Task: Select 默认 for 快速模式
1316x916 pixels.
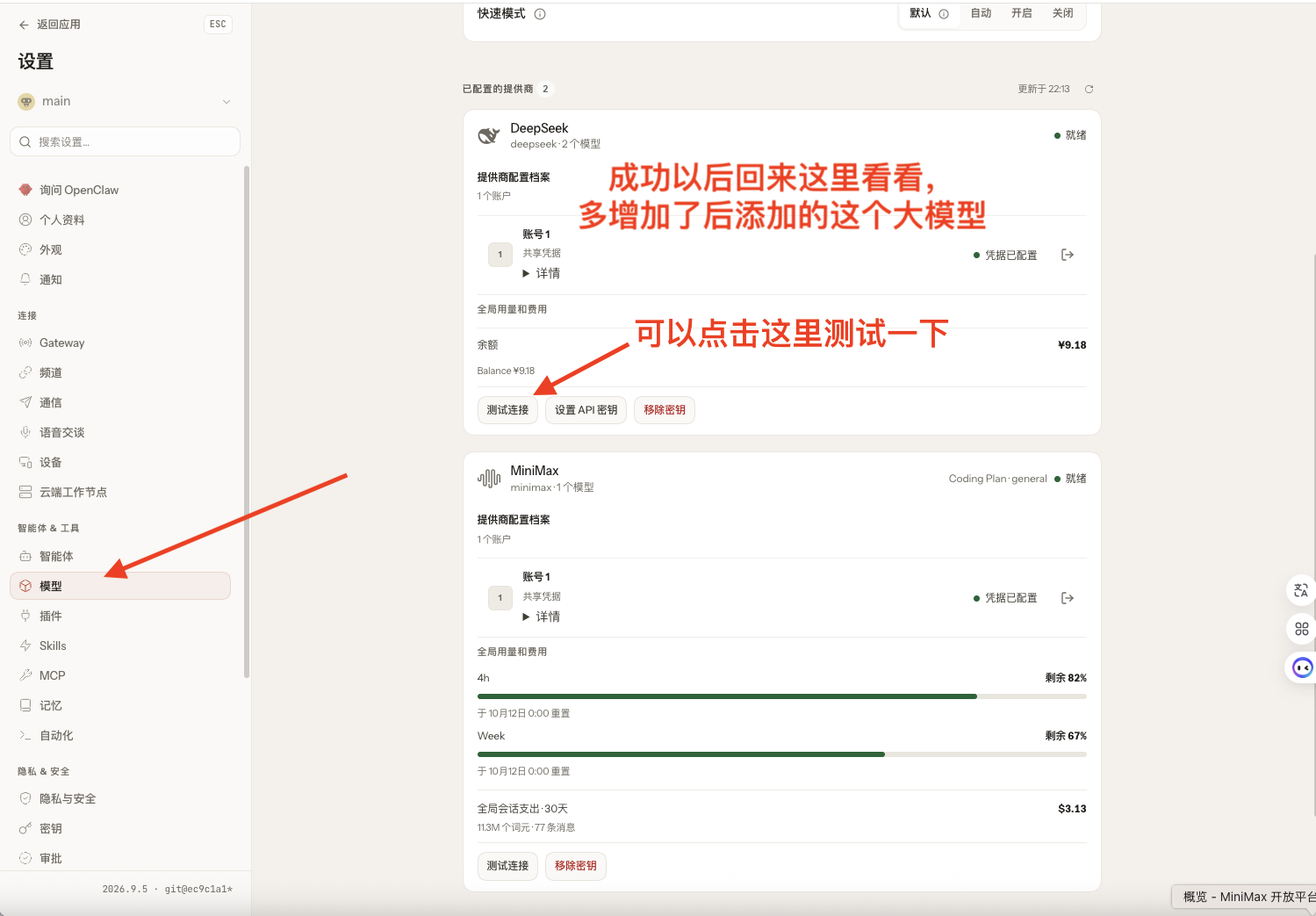Action: point(929,13)
